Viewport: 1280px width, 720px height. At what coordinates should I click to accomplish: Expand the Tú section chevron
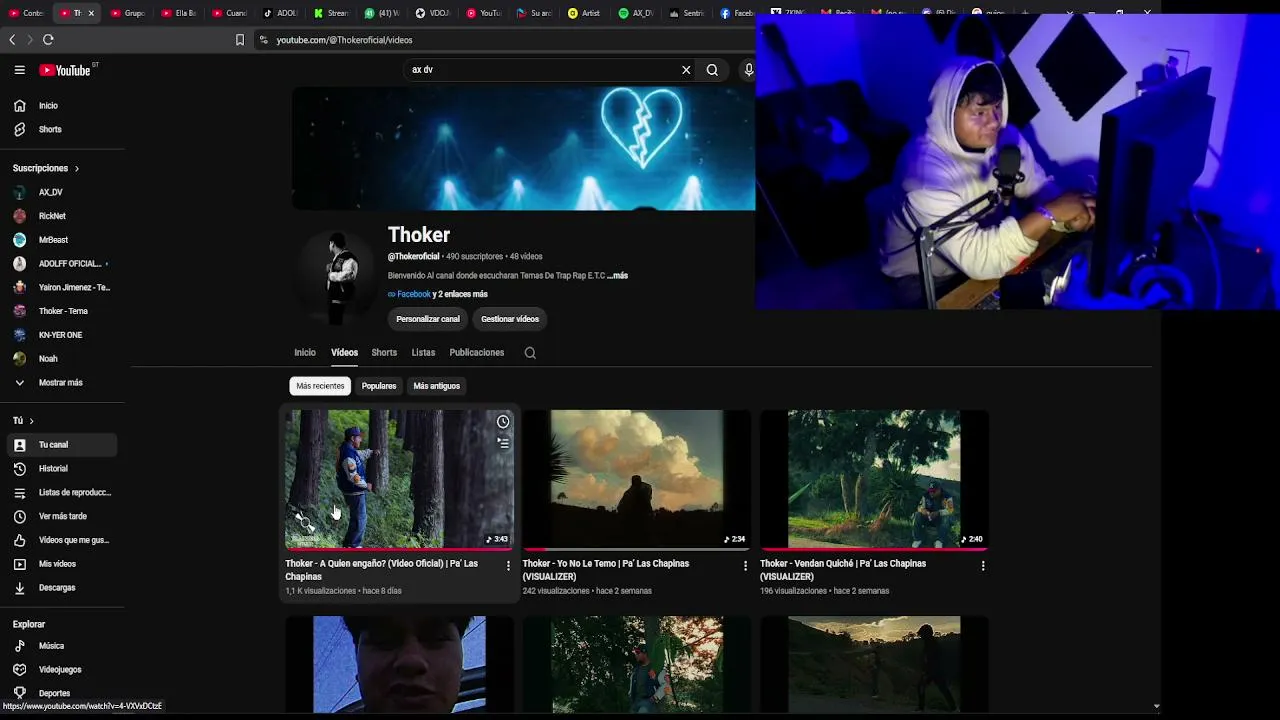point(31,421)
